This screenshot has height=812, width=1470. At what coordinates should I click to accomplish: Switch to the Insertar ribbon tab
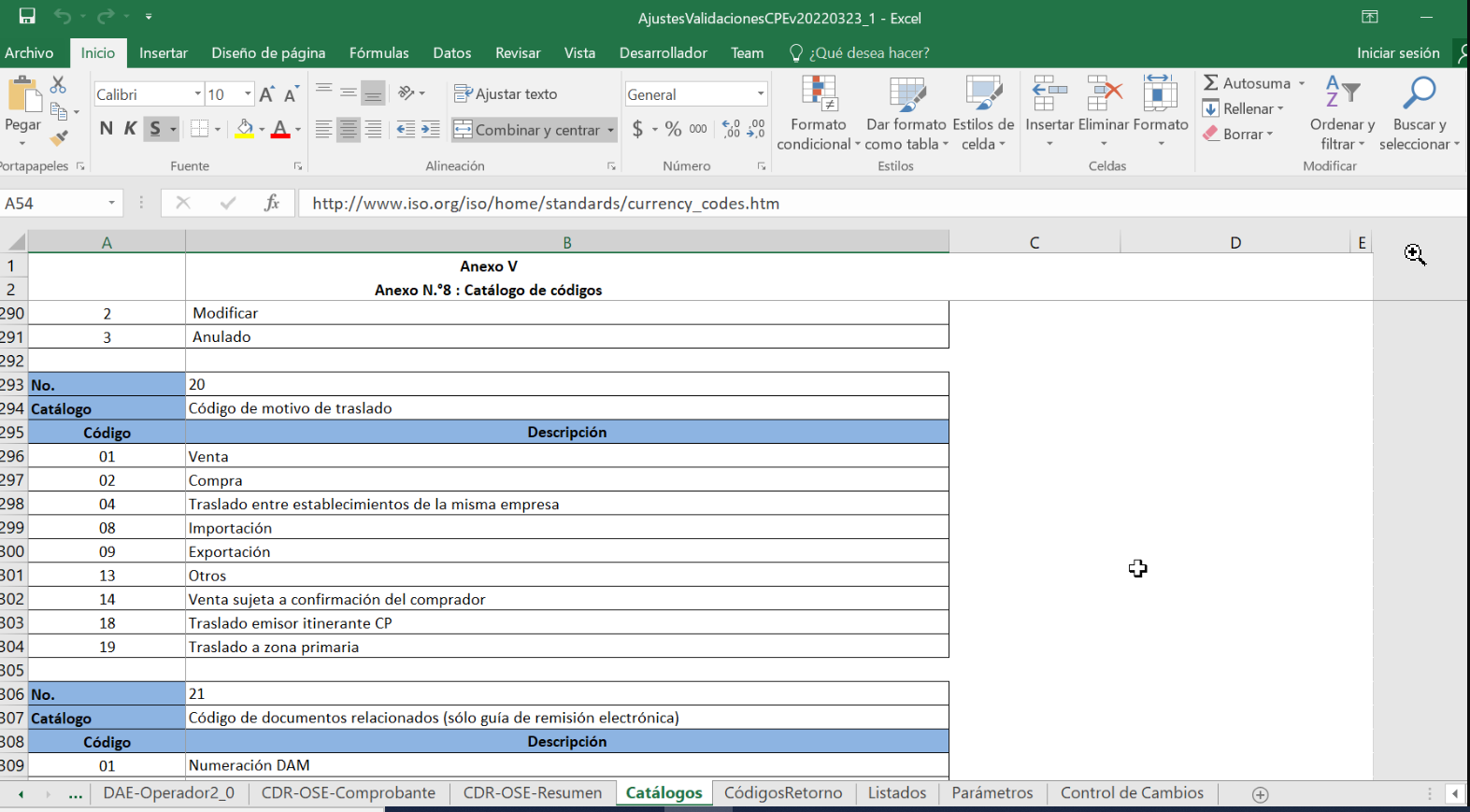(x=164, y=53)
